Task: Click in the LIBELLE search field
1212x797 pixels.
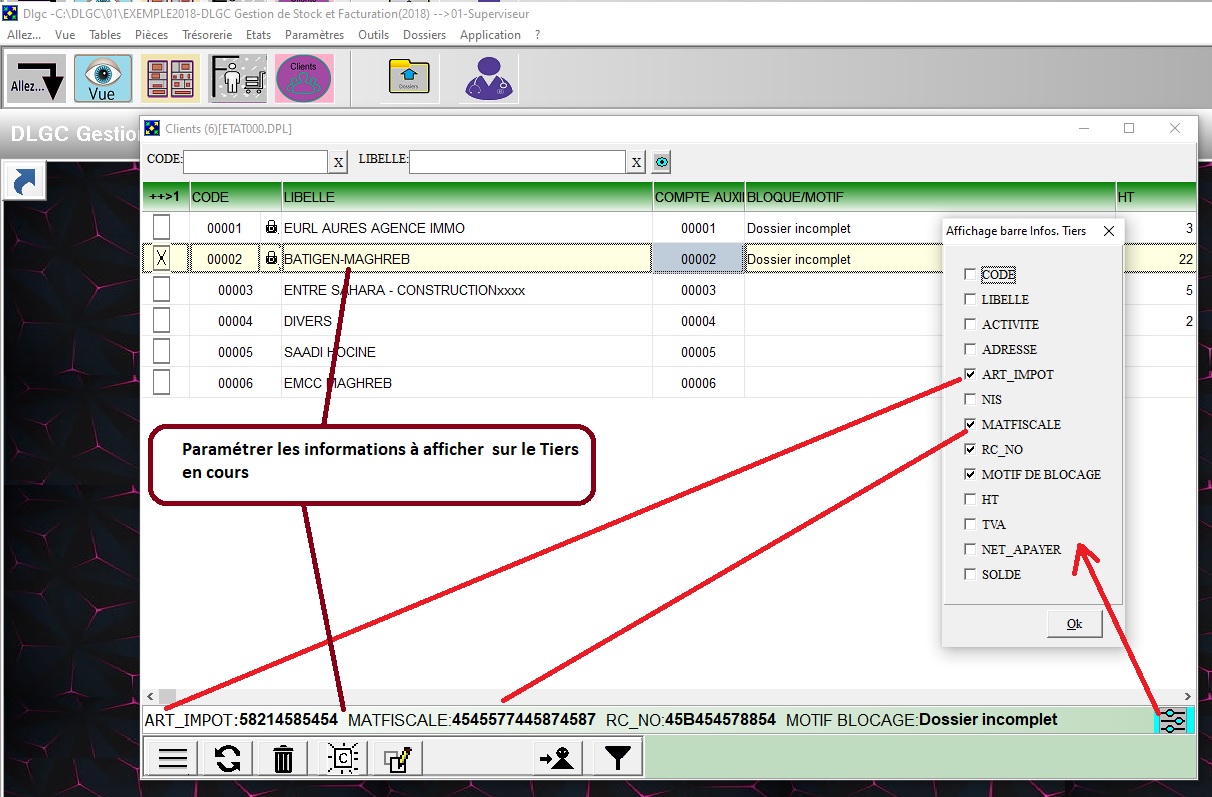Action: (517, 162)
